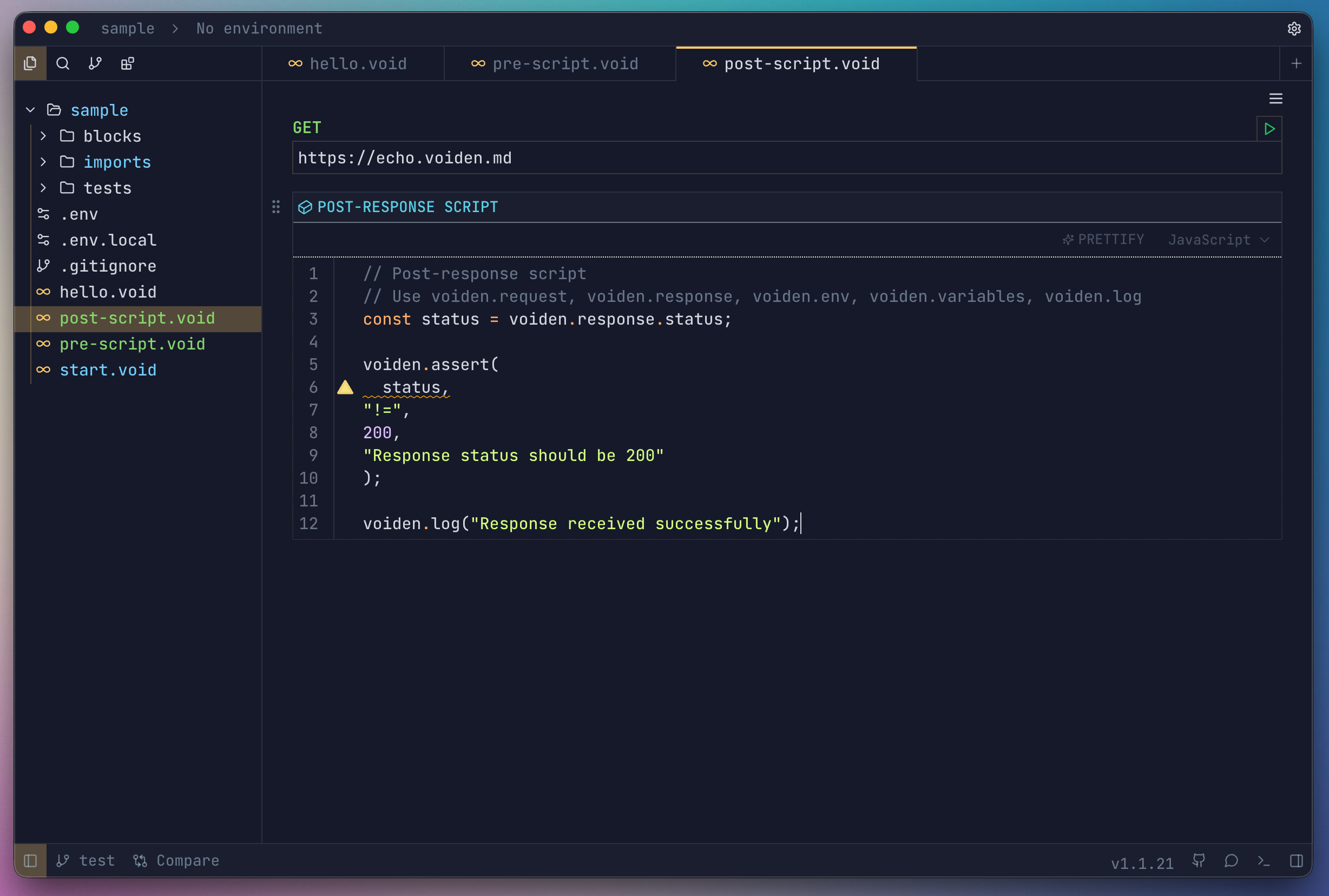Collapse the sample root folder
The image size is (1329, 896).
[x=31, y=110]
